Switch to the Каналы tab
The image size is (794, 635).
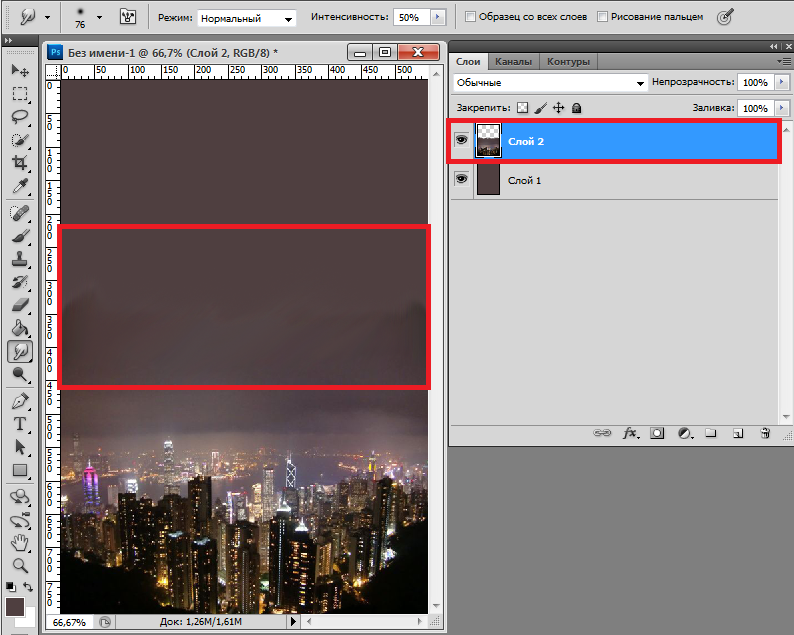[513, 62]
